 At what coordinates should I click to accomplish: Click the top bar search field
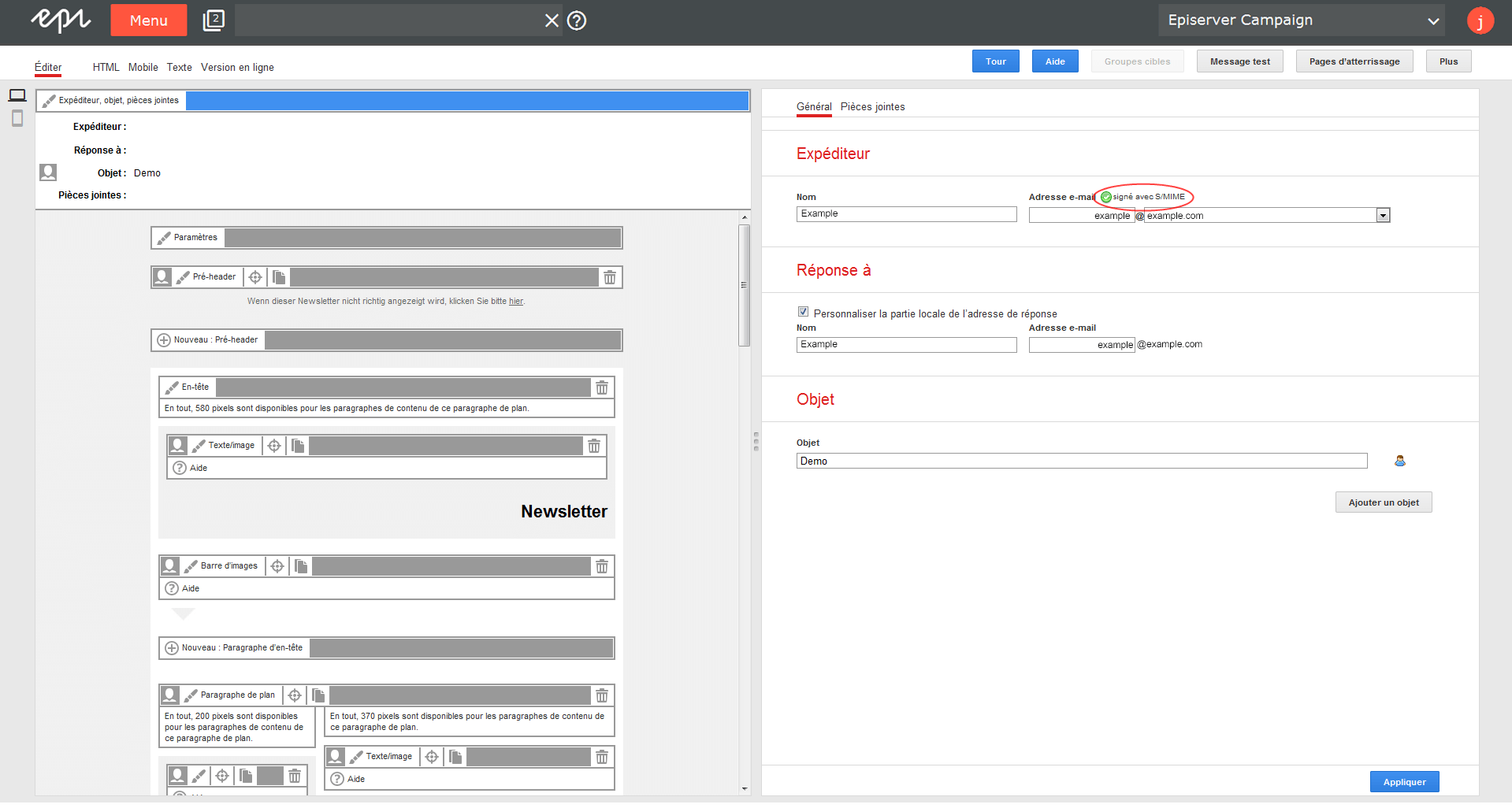pyautogui.click(x=388, y=20)
